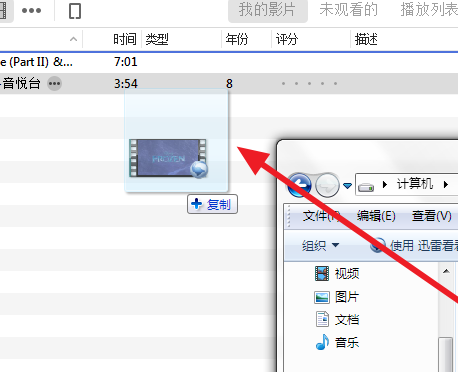Click the Back arrow in Explorer window
Image resolution: width=458 pixels, height=372 pixels.
click(x=300, y=185)
